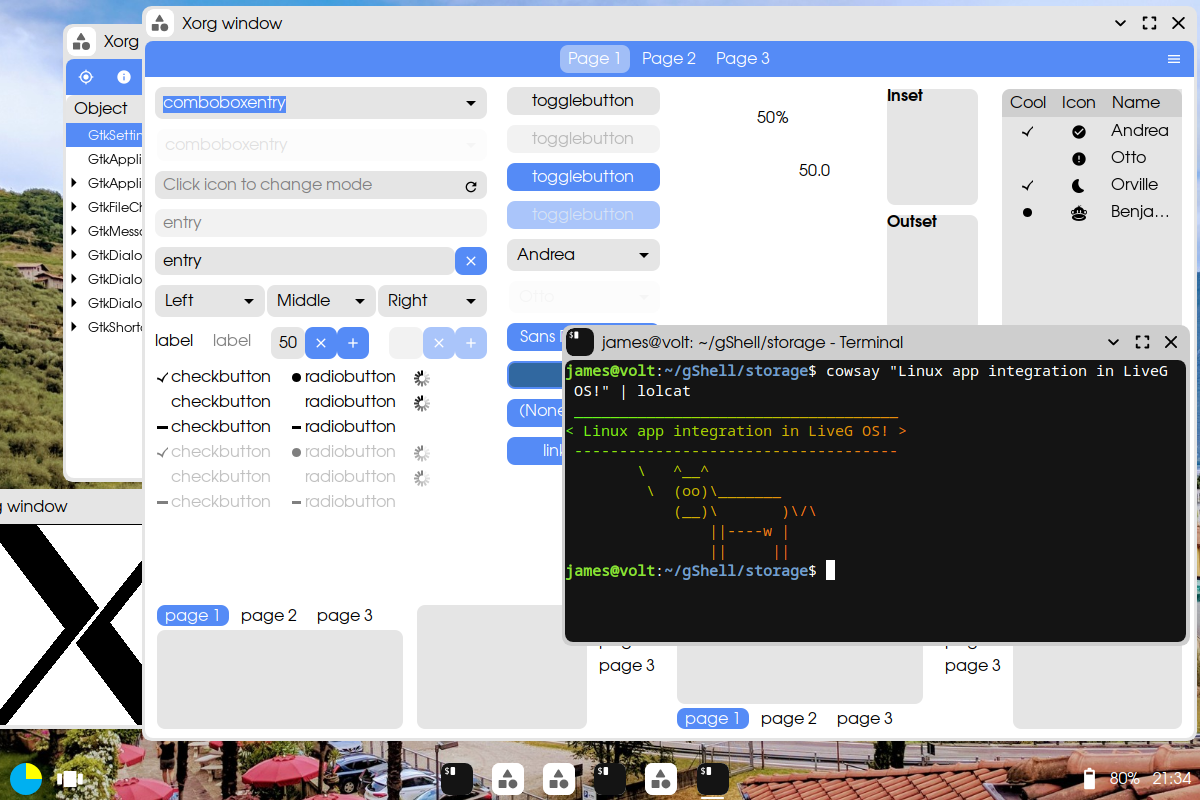1200x800 pixels.
Task: Click the refresh icon in the mode entry
Action: [471, 186]
